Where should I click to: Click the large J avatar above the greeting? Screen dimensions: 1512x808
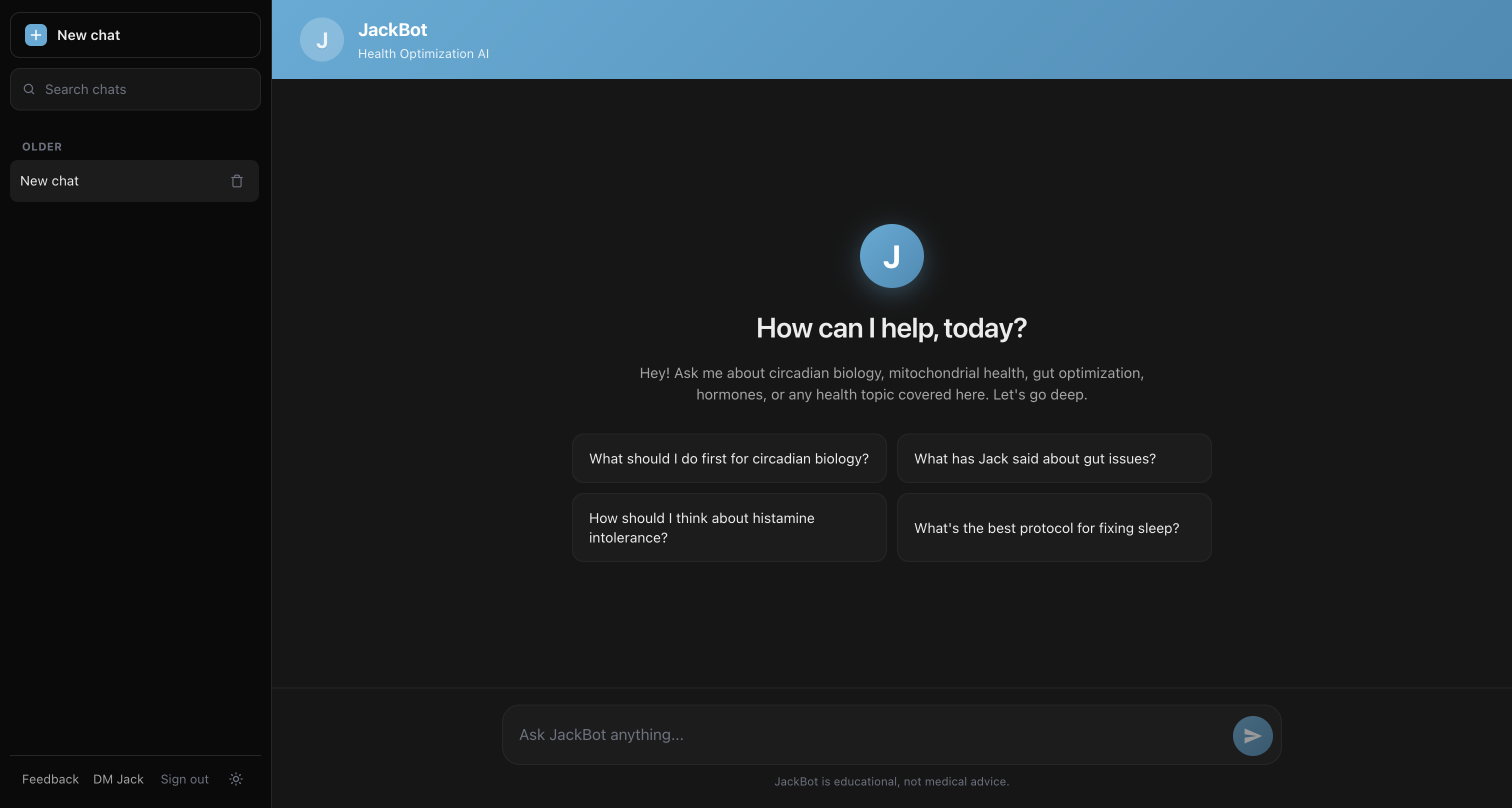891,256
